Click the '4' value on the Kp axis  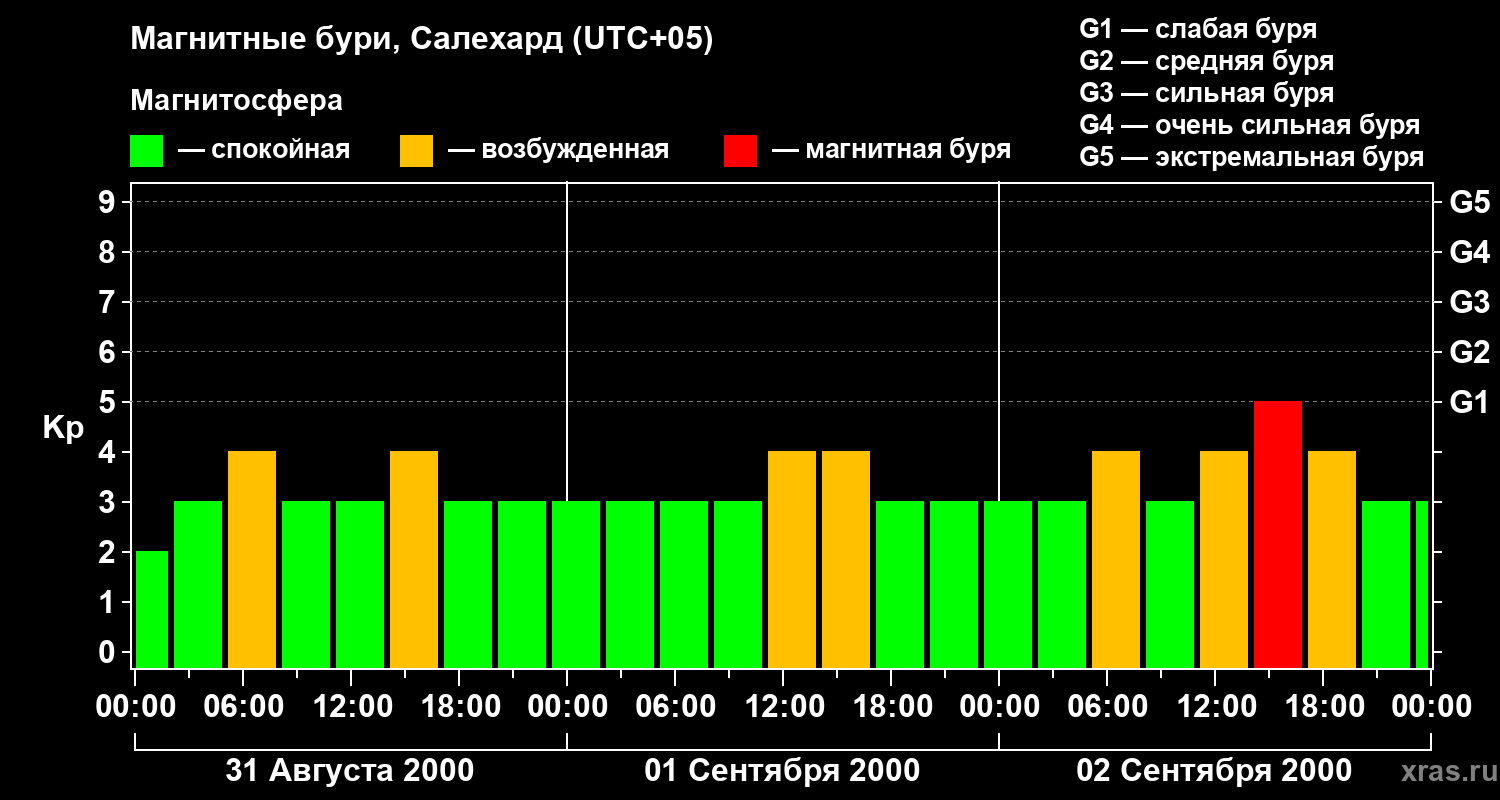coord(109,452)
